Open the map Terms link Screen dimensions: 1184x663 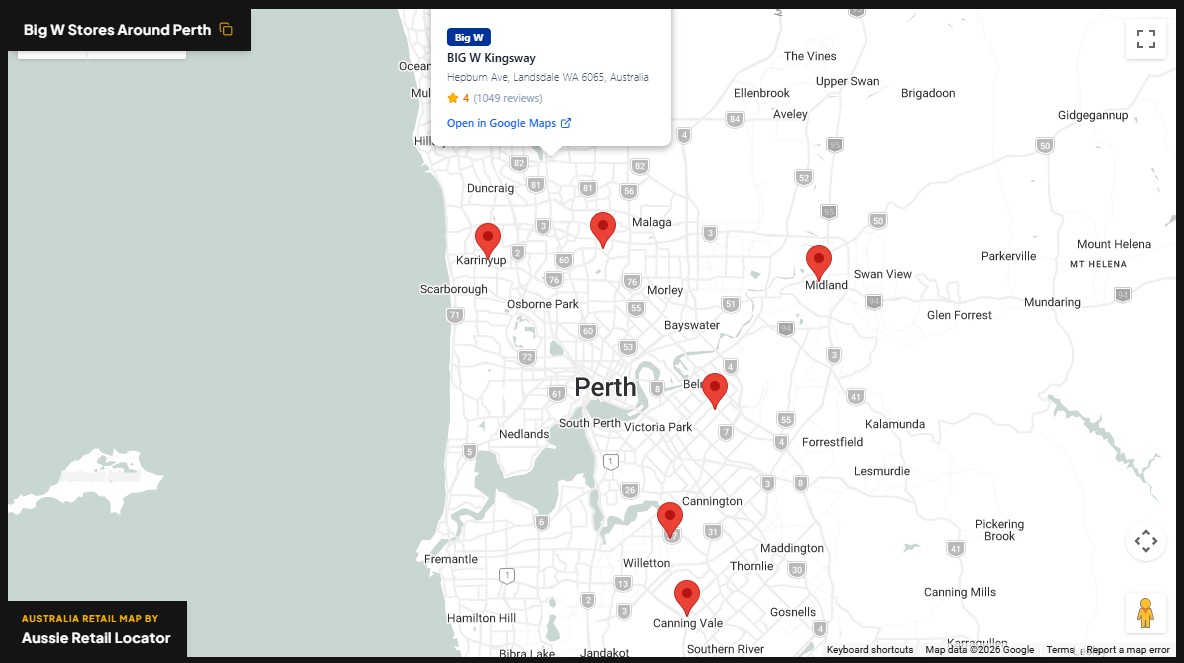coord(1060,649)
